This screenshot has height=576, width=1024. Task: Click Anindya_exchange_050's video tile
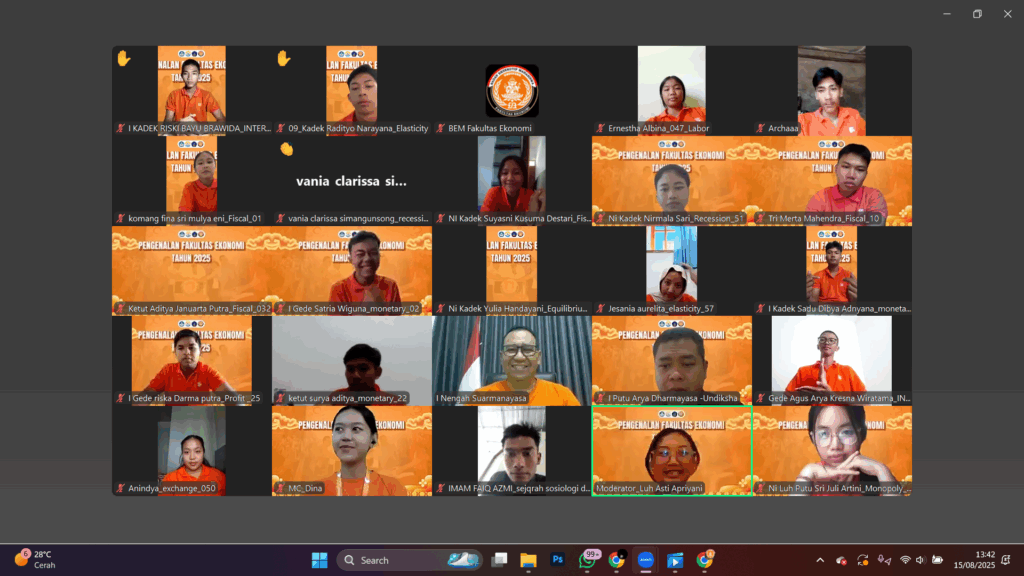(192, 450)
